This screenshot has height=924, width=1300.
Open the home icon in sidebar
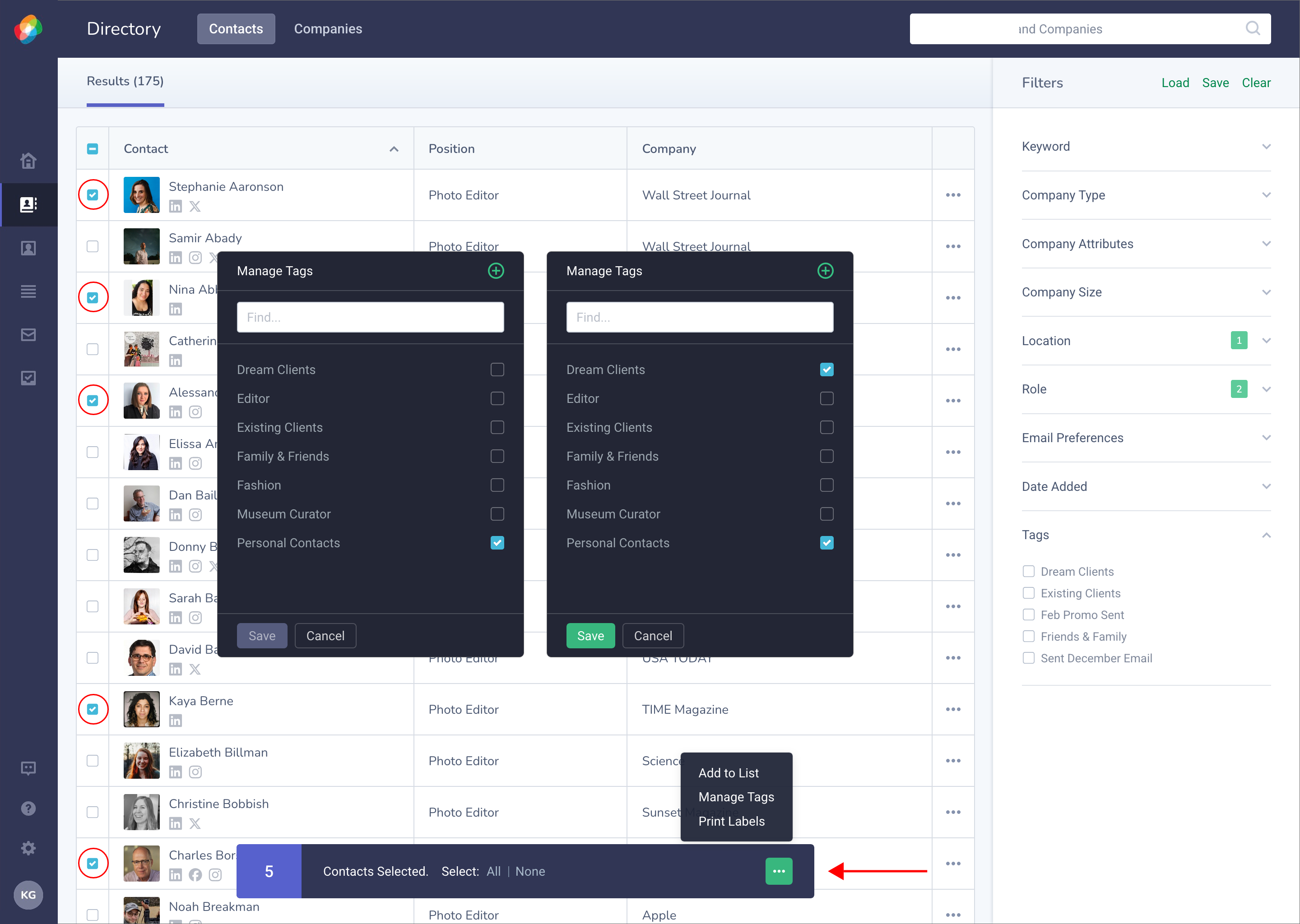[28, 161]
